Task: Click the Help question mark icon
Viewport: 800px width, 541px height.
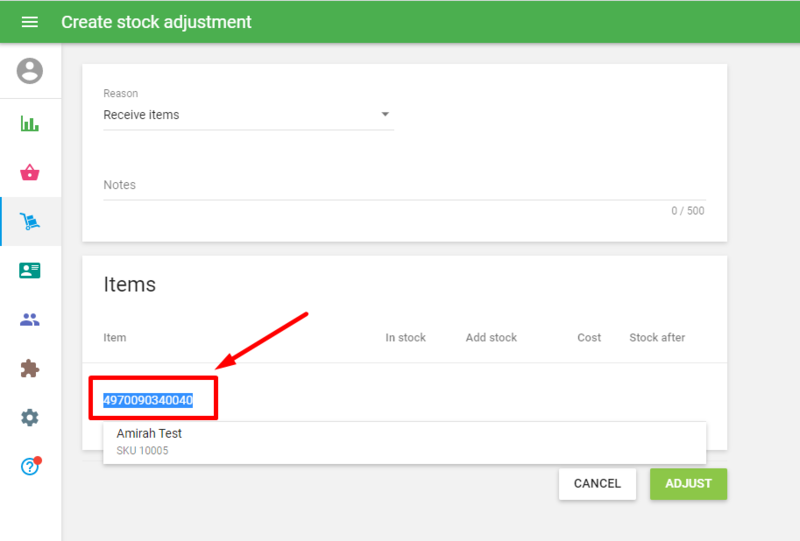Action: coord(30,467)
